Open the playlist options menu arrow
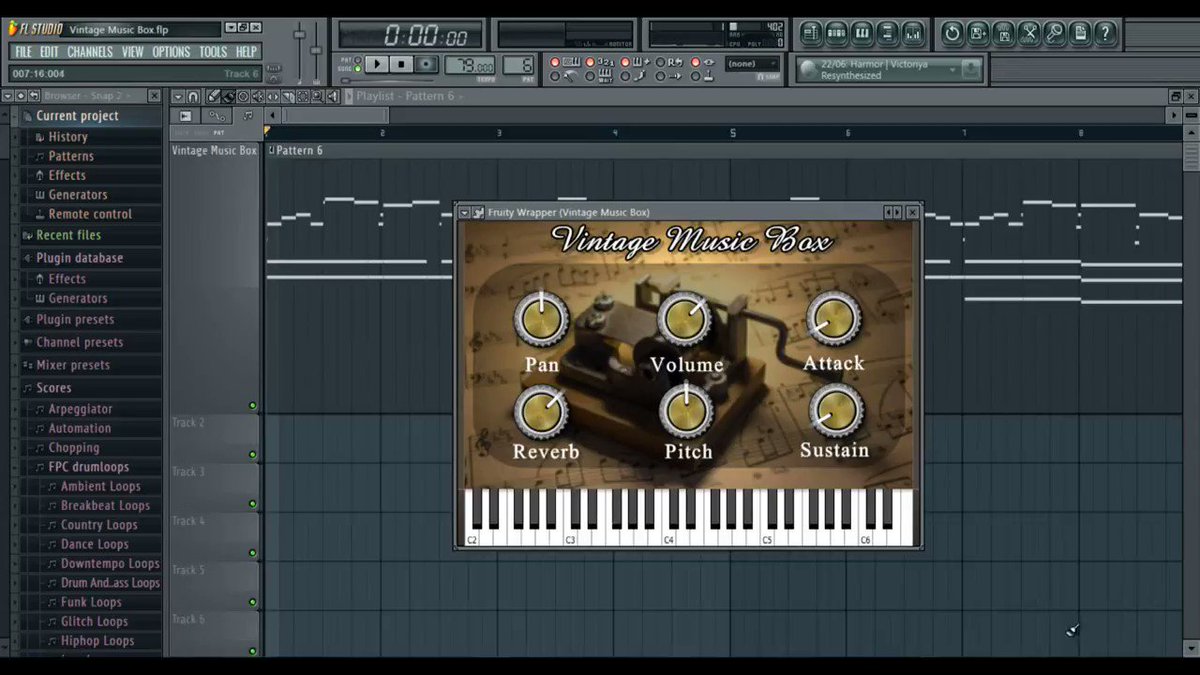The image size is (1200, 675). [178, 97]
